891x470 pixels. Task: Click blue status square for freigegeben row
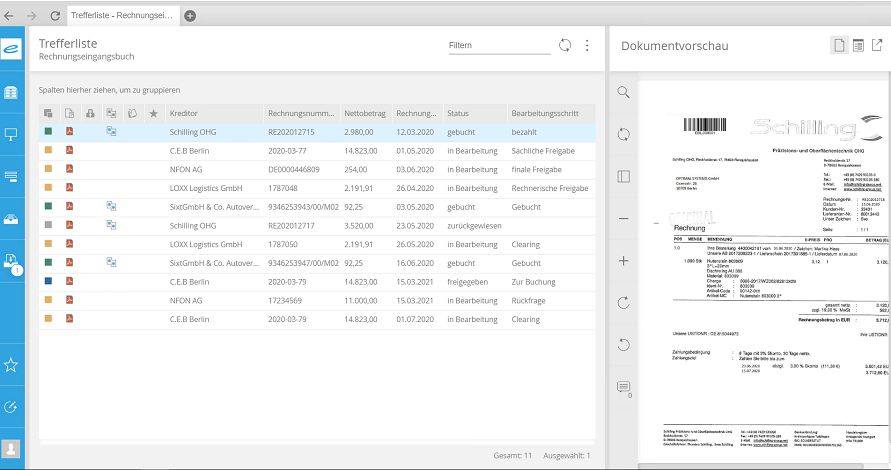point(48,281)
